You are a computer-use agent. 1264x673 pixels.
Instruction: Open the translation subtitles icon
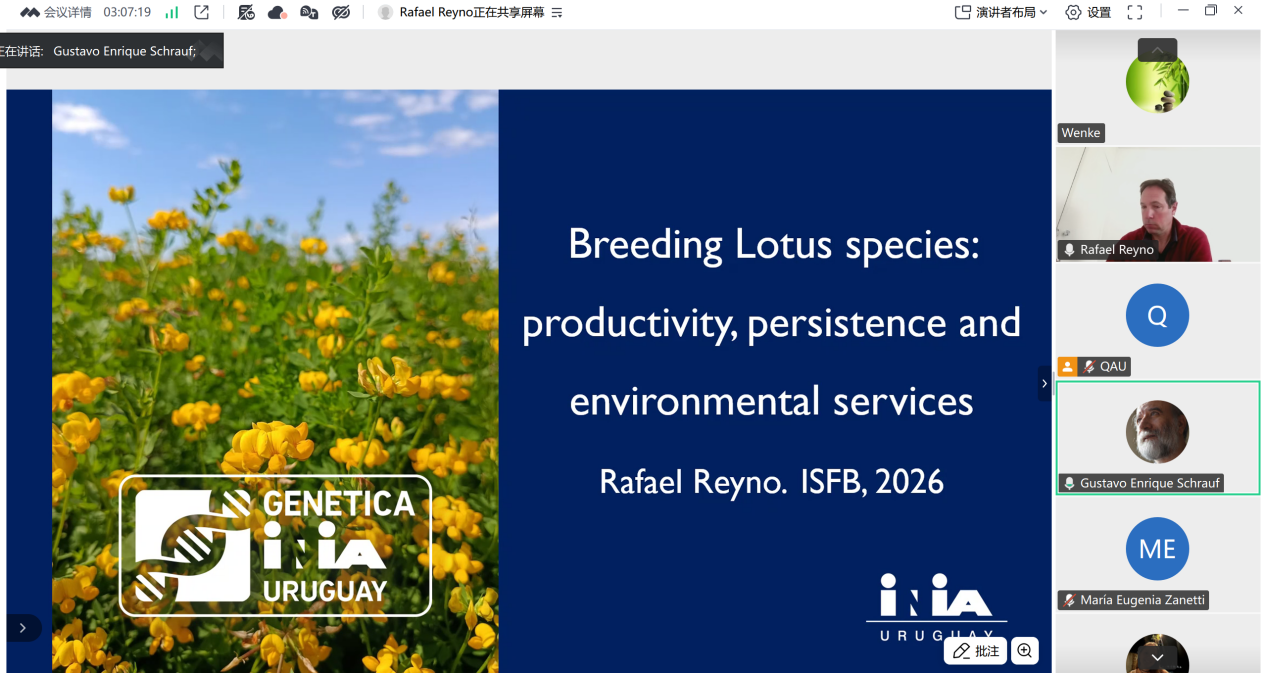[x=309, y=12]
